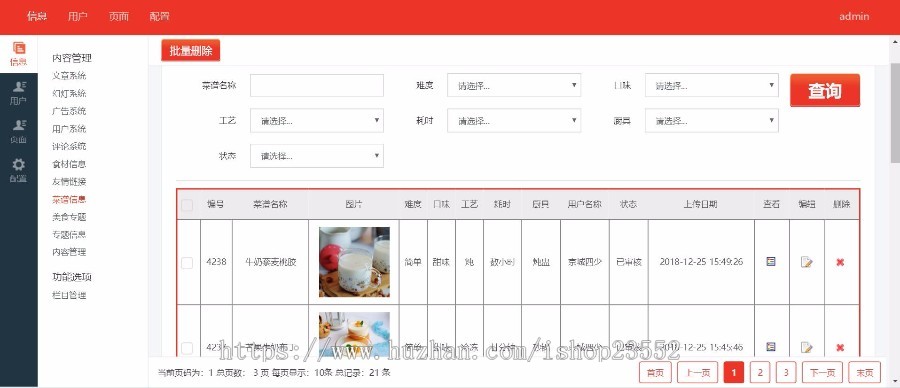Click the 京城四少 username cell

pyautogui.click(x=585, y=262)
